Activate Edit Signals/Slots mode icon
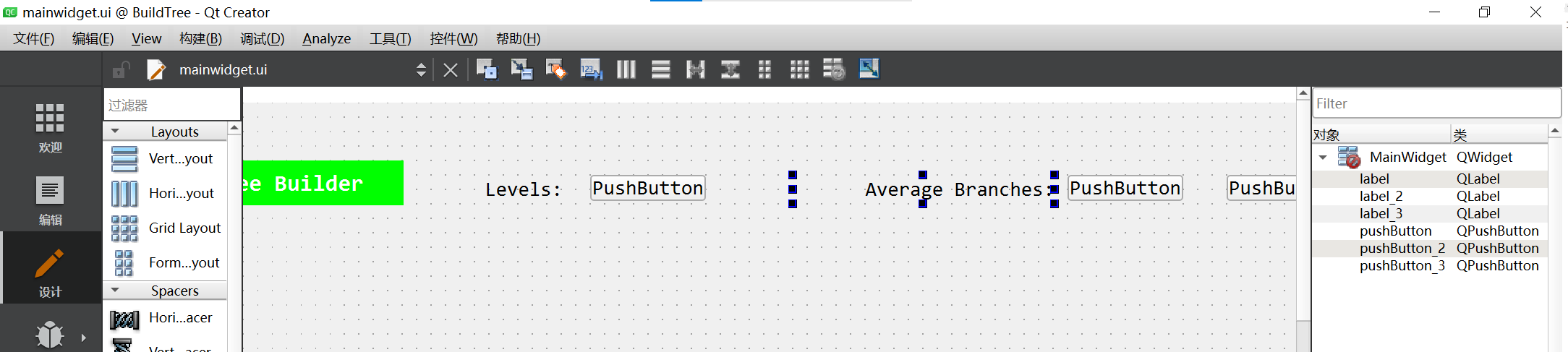Image resolution: width=1568 pixels, height=352 pixels. tap(521, 69)
